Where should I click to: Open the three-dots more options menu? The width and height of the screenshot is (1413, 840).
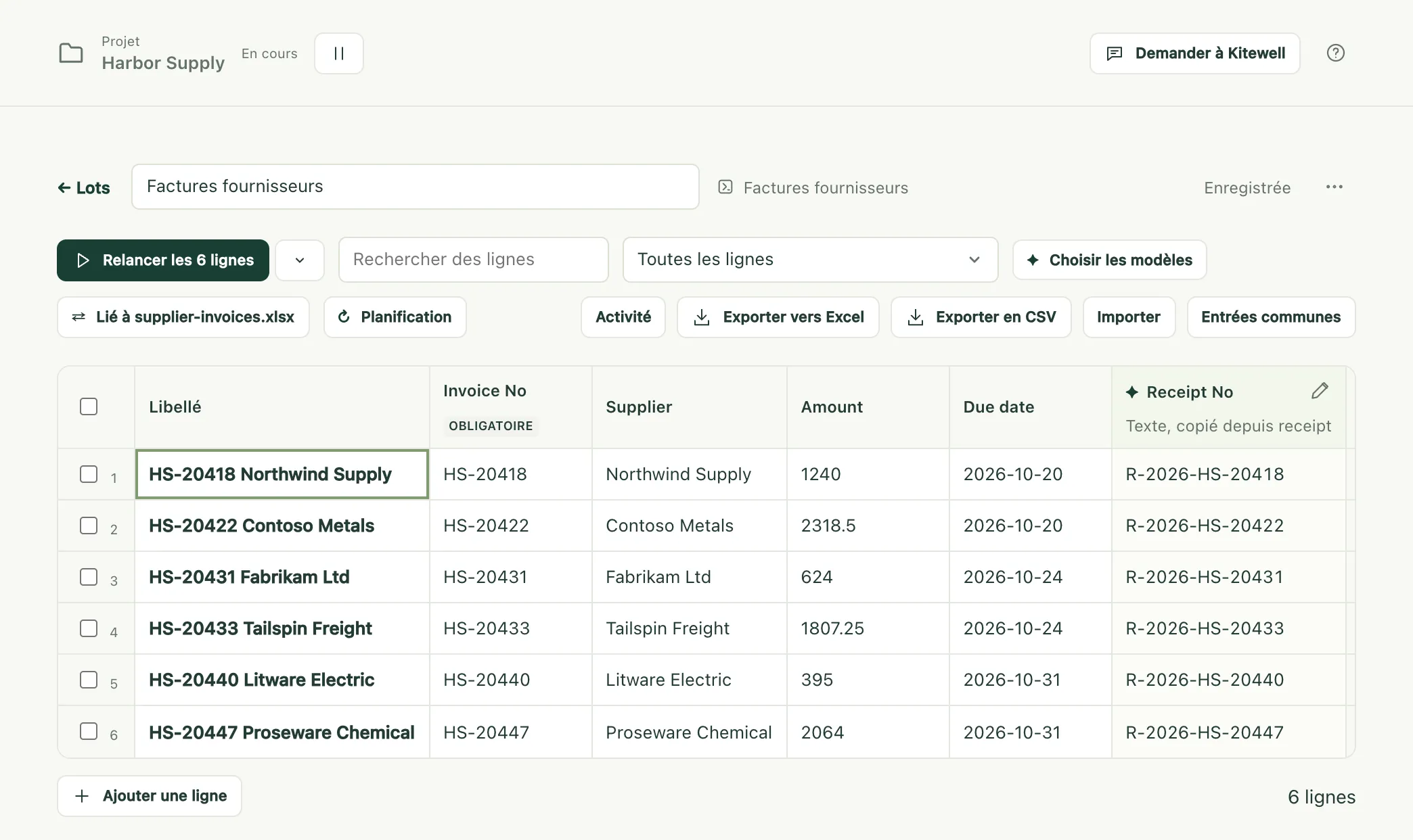click(x=1334, y=187)
